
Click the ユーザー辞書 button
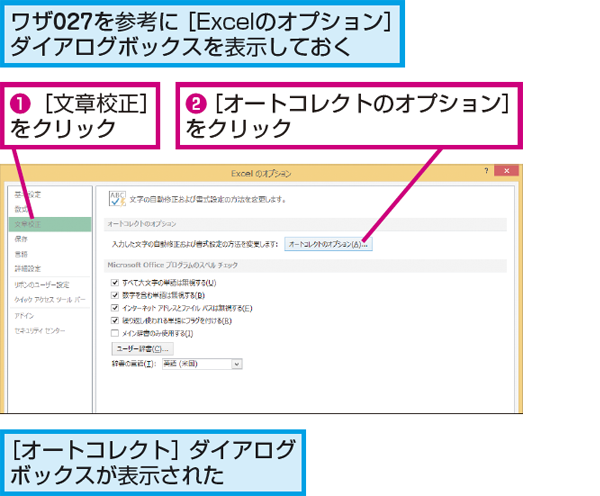[x=142, y=349]
